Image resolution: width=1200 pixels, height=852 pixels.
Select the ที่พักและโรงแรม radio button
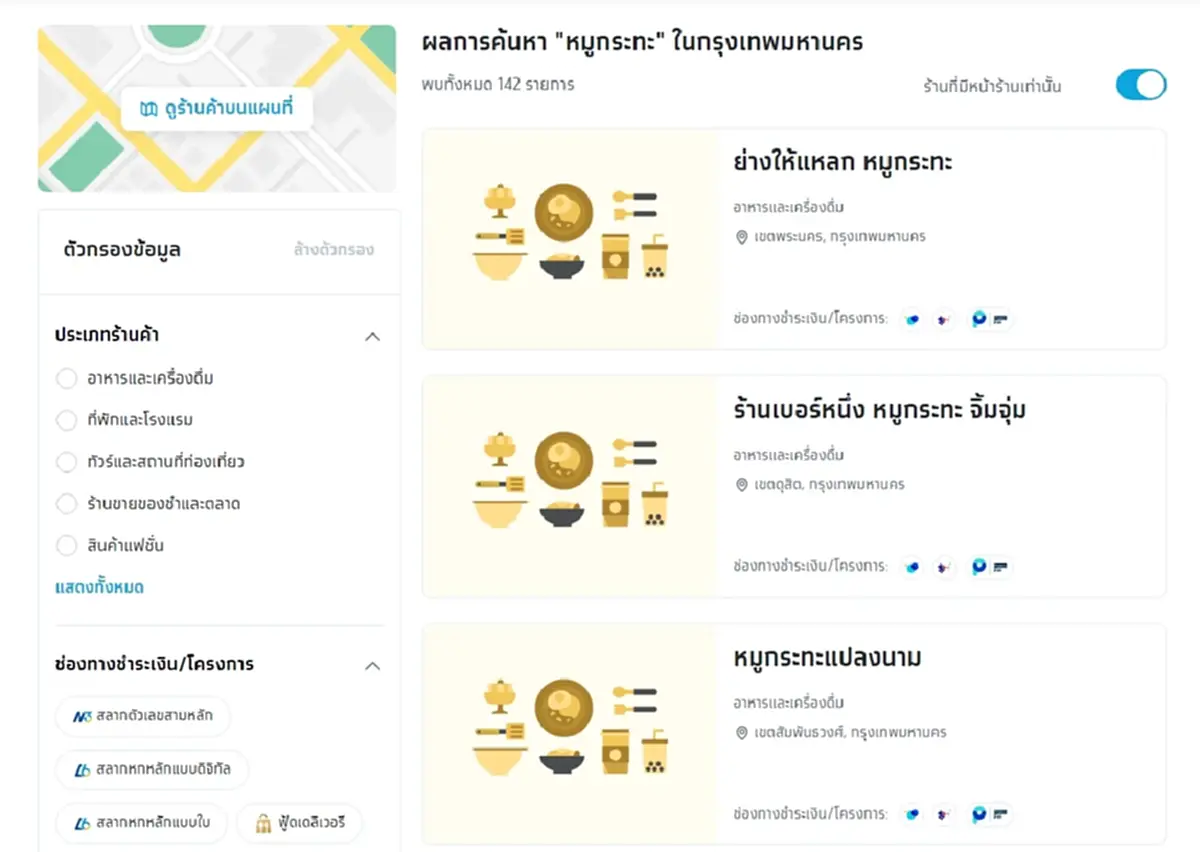click(66, 420)
